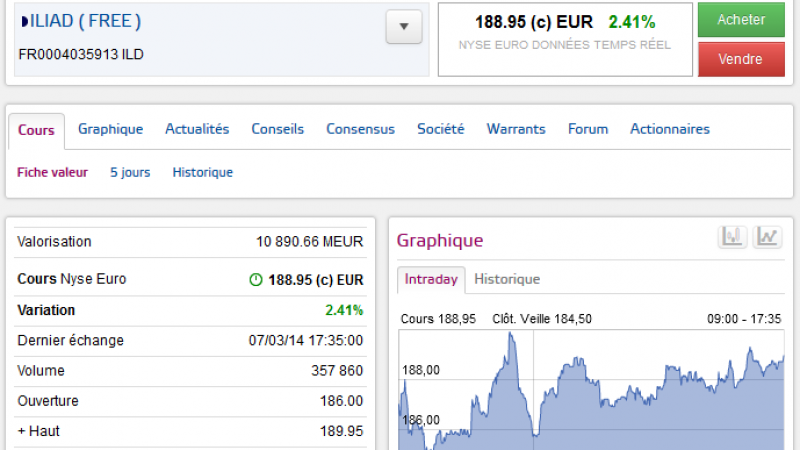Click the green clock icon beside the Nyse Euro price
The image size is (800, 450).
point(255,280)
